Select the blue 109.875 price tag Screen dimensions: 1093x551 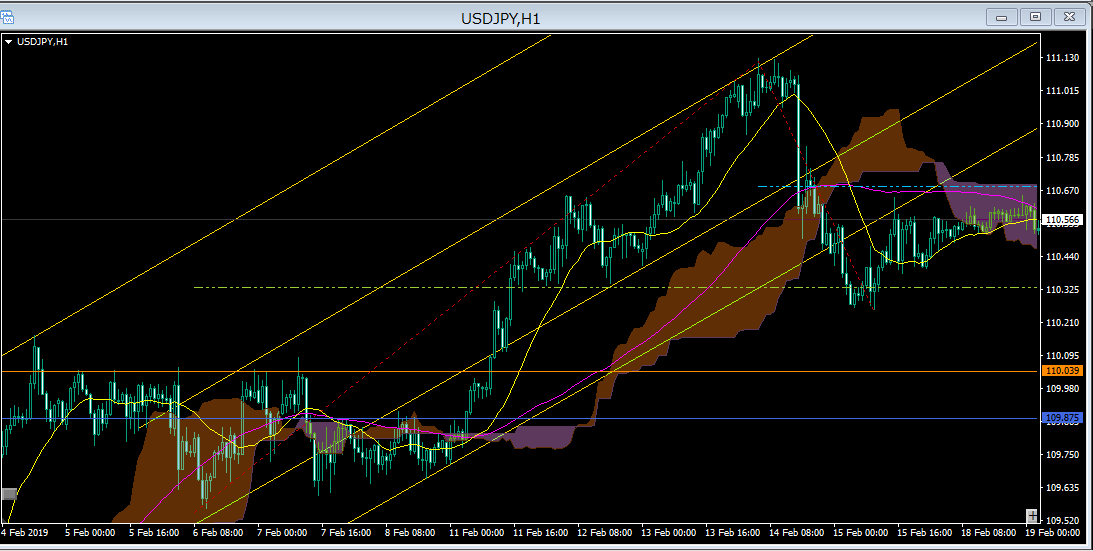(1062, 418)
